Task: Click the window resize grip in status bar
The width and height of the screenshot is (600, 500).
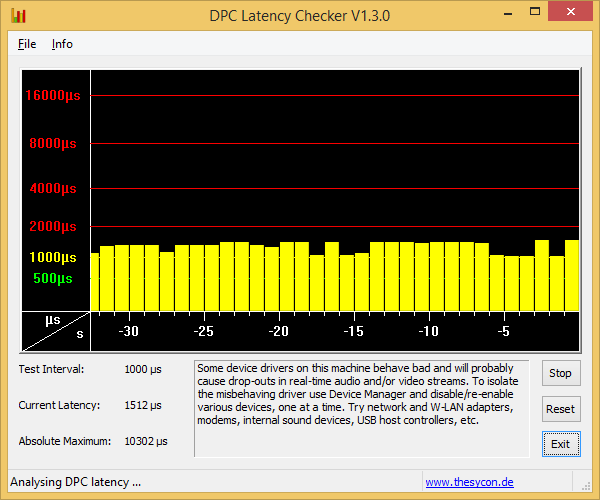Action: 586,486
